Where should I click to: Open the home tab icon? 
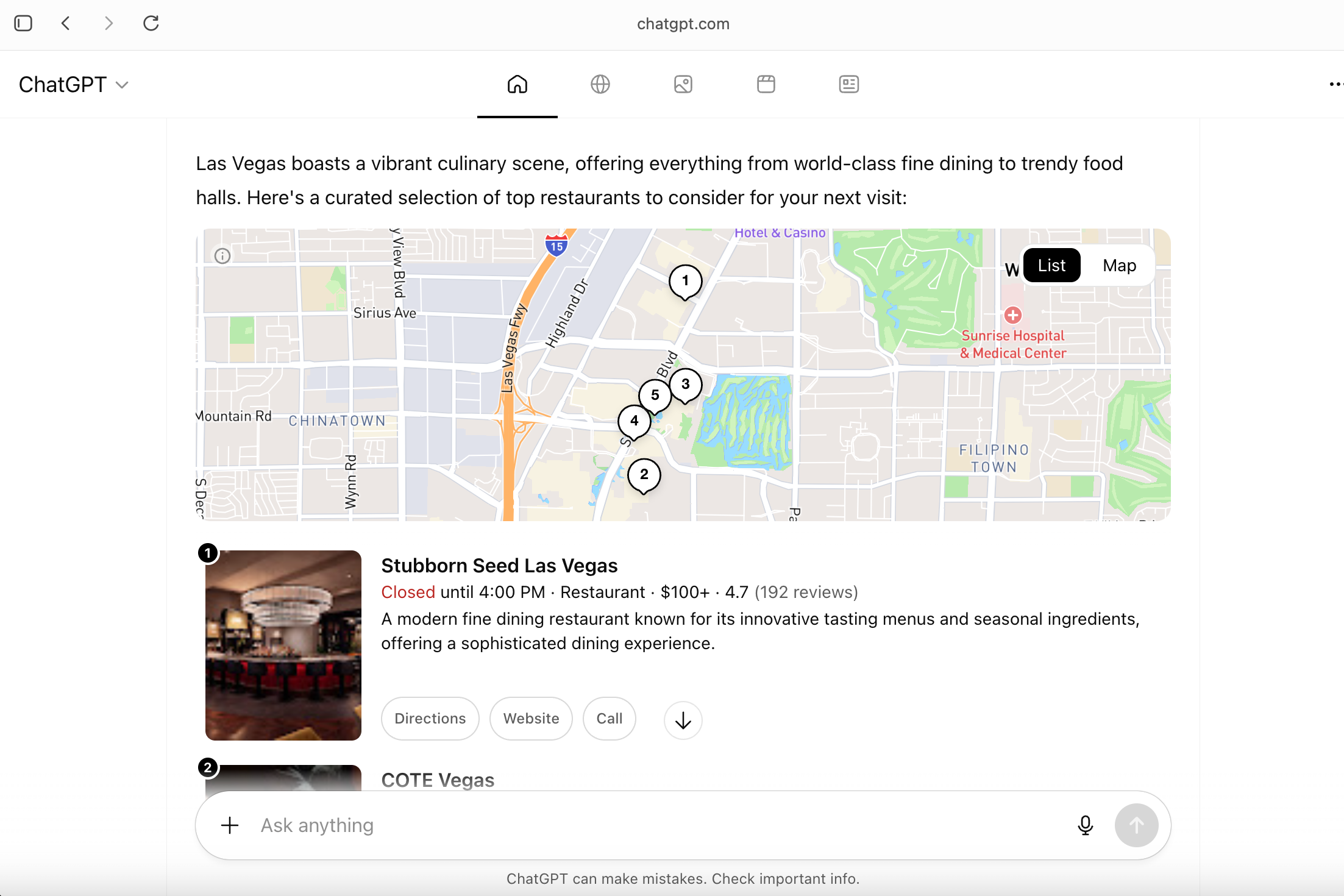click(517, 84)
